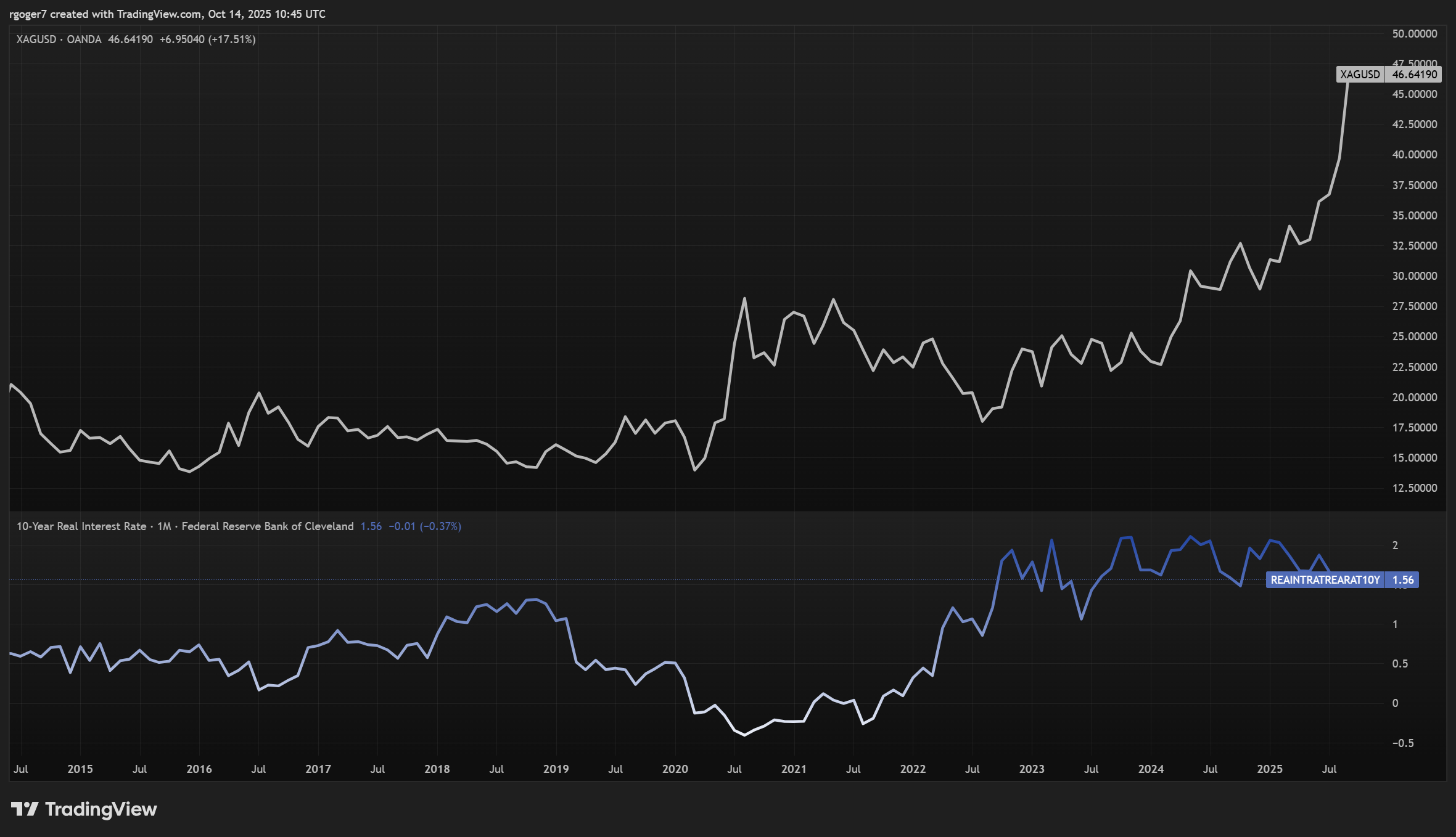Click the rgoger7 created with TradingView.com header
The width and height of the screenshot is (1456, 837).
pos(167,14)
